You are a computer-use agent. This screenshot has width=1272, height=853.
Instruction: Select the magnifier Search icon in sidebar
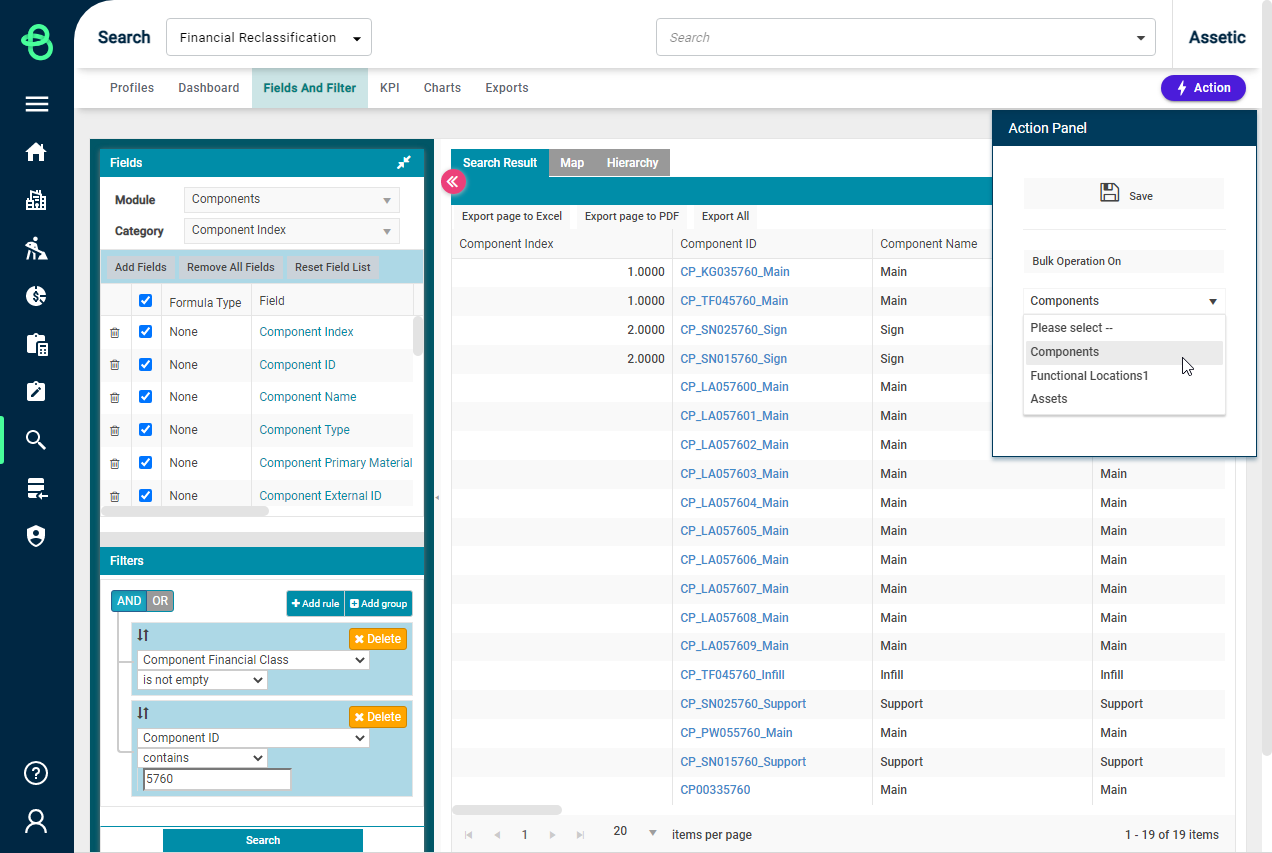coord(37,440)
